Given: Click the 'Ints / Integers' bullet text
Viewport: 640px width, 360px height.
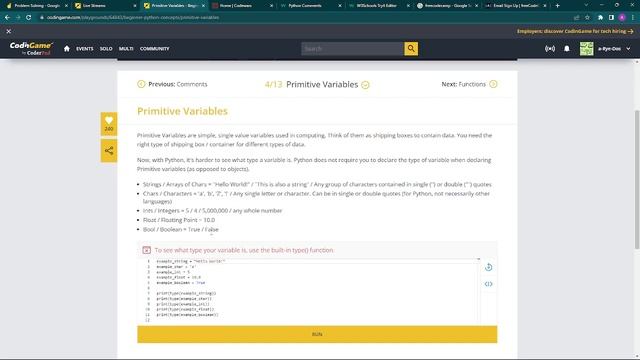Looking at the screenshot, I should 212,211.
